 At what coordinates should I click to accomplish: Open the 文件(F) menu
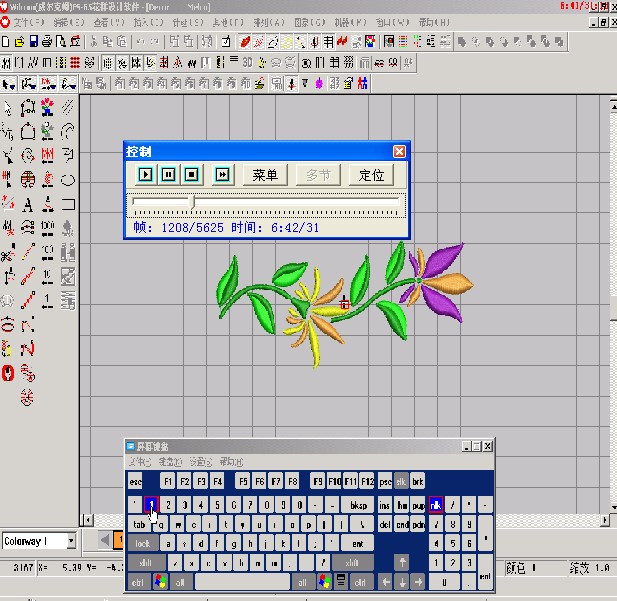[x=29, y=22]
